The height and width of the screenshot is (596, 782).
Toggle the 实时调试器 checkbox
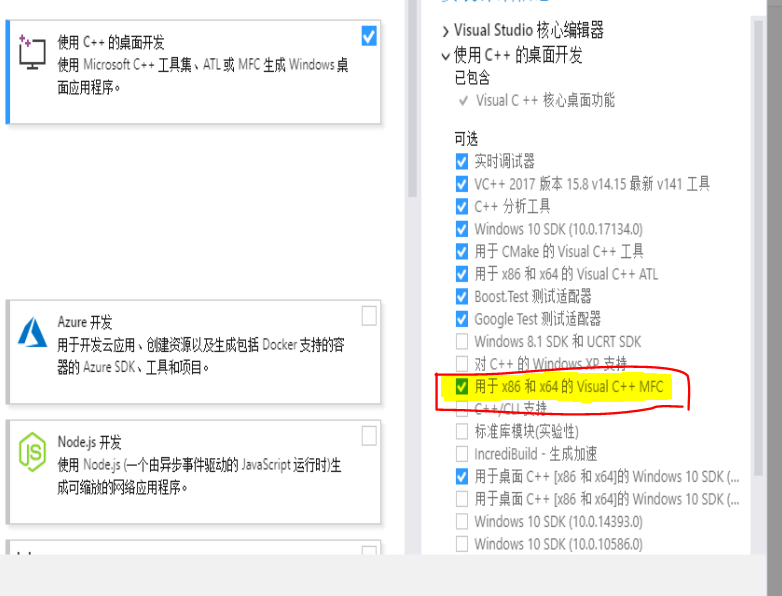tap(462, 162)
